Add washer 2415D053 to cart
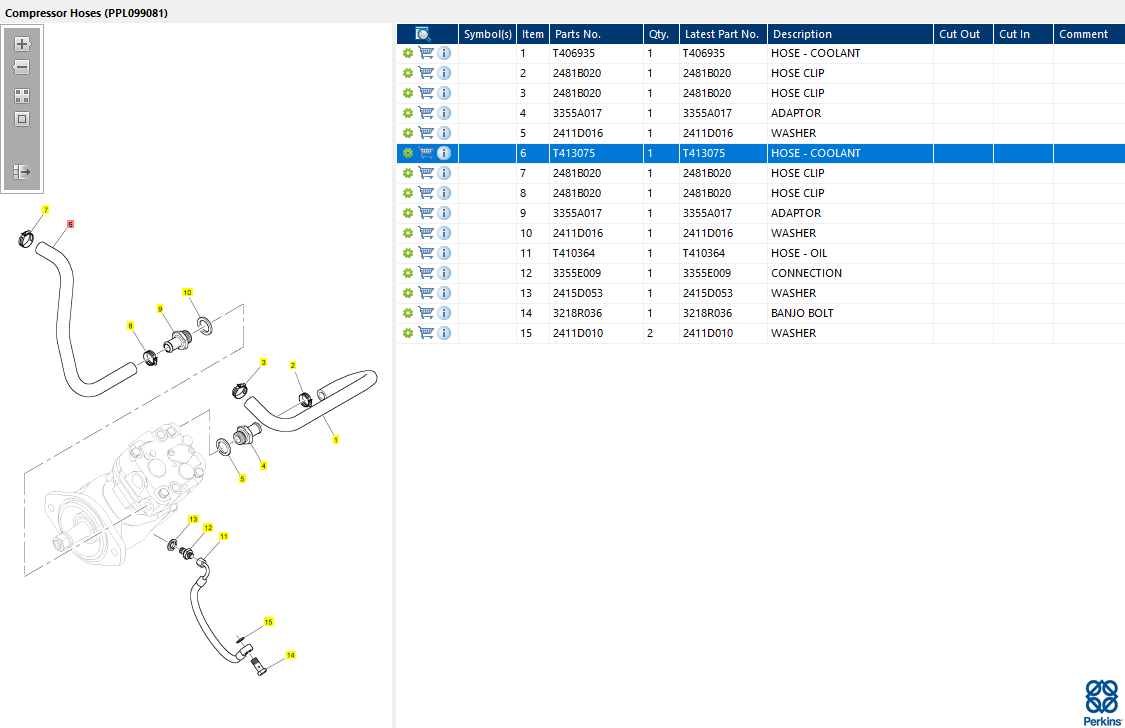 coord(426,293)
